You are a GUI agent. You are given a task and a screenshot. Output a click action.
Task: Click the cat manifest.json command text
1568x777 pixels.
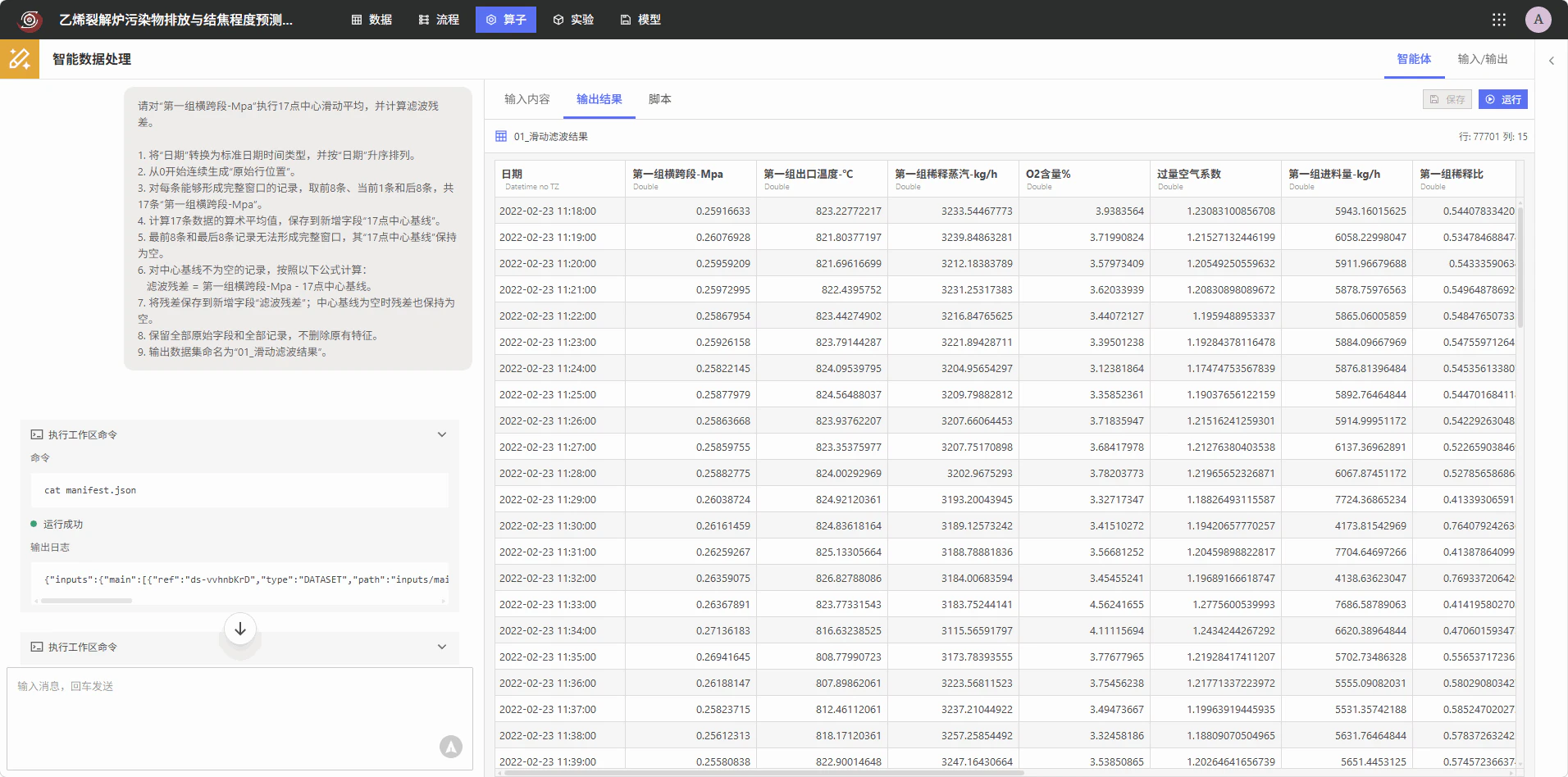click(90, 490)
